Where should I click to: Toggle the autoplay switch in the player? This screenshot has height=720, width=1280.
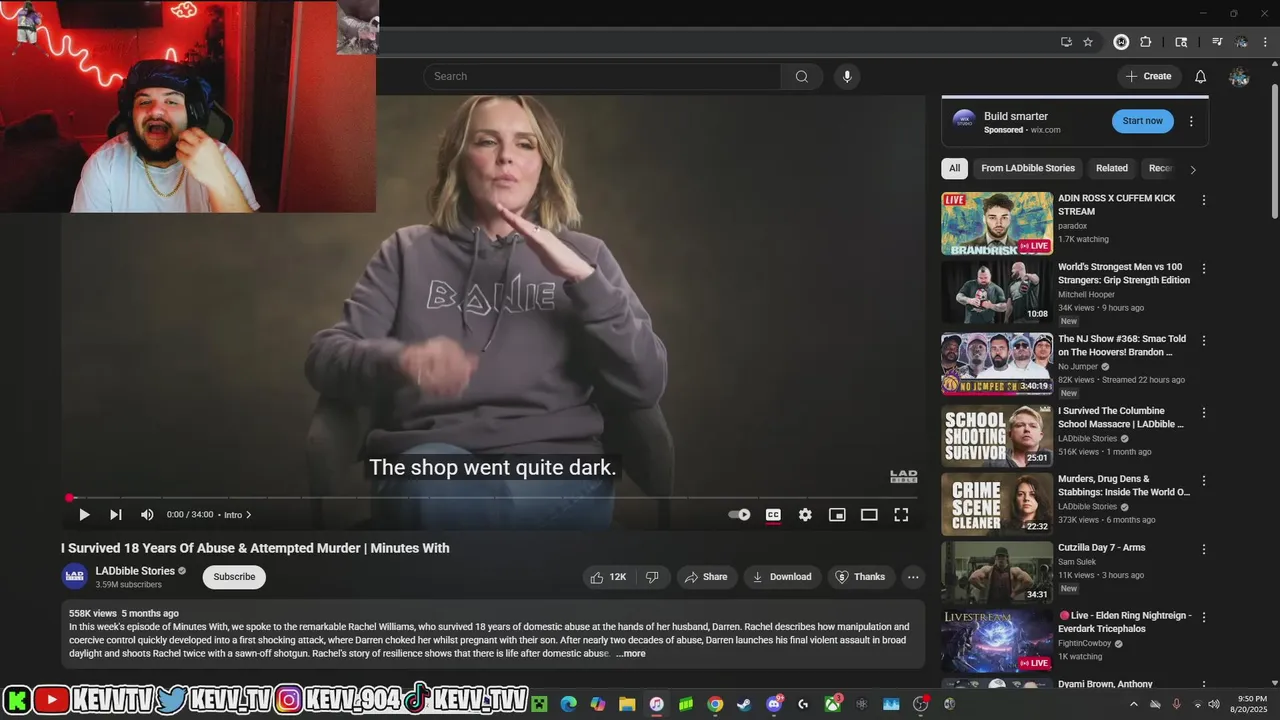pos(739,515)
